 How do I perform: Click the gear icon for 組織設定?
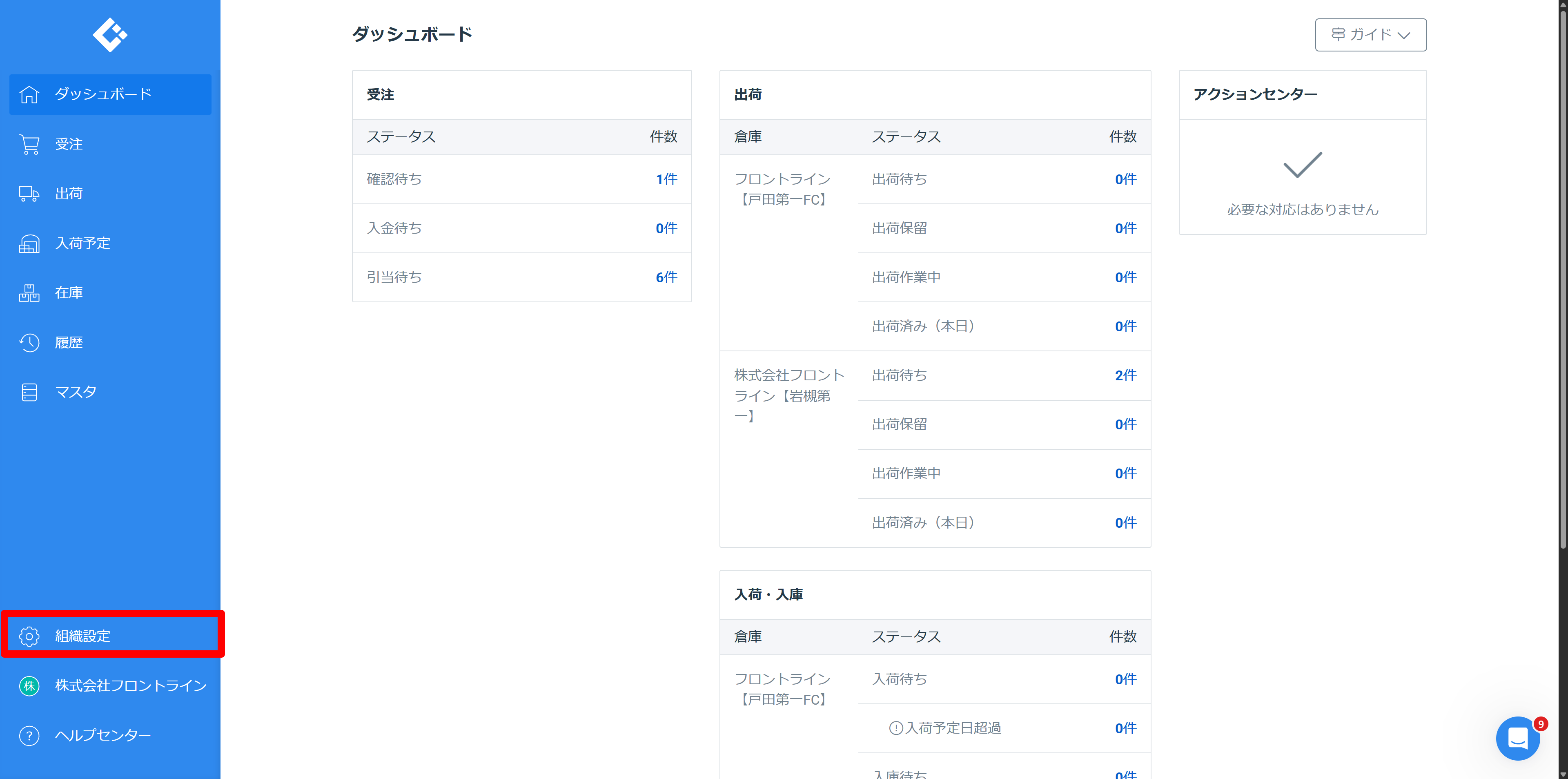[29, 636]
